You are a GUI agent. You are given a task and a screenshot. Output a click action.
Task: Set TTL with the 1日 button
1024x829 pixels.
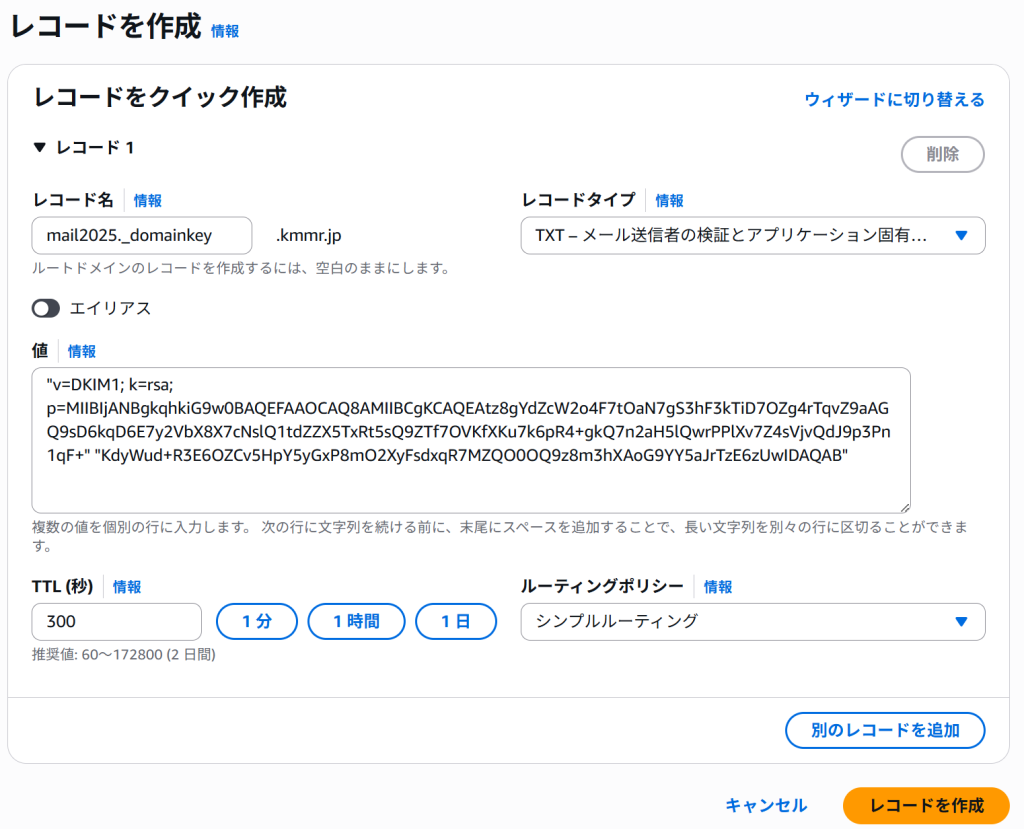456,621
